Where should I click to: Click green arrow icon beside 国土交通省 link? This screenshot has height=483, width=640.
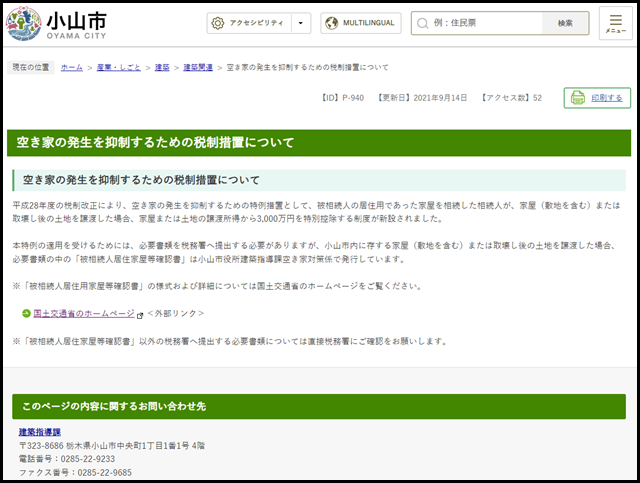[26, 314]
